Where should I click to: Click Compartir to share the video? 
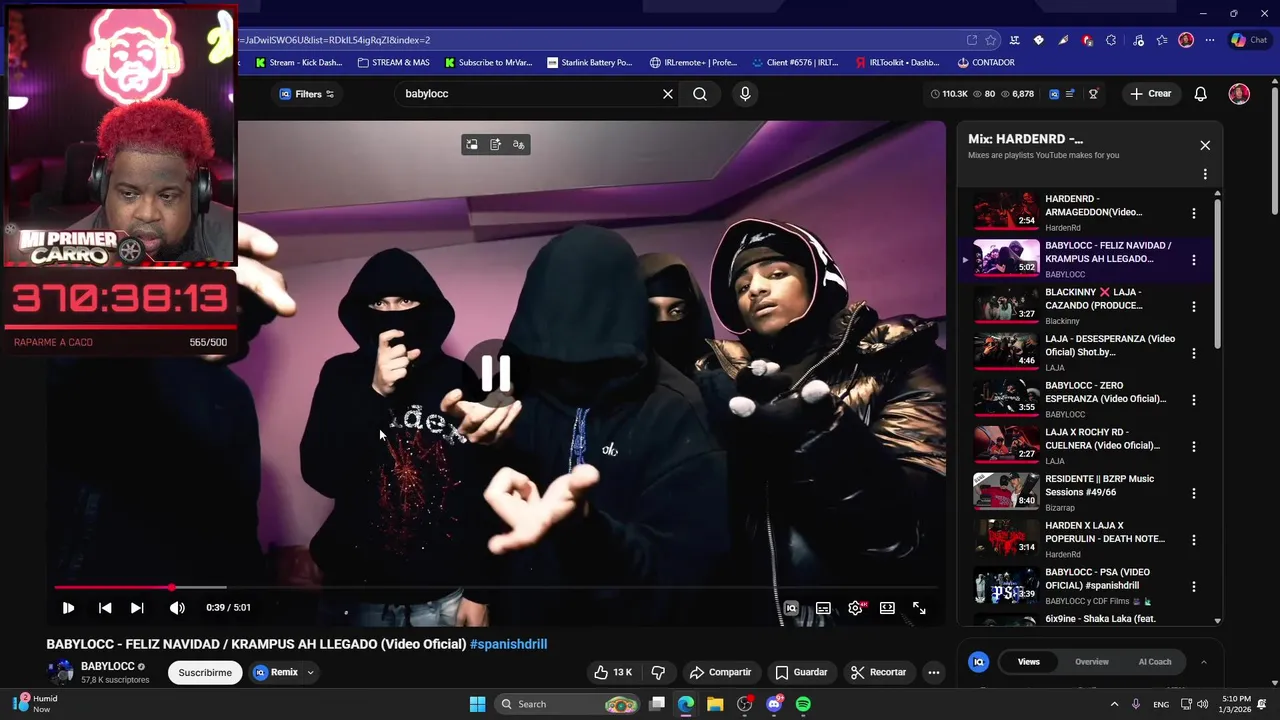(x=720, y=672)
